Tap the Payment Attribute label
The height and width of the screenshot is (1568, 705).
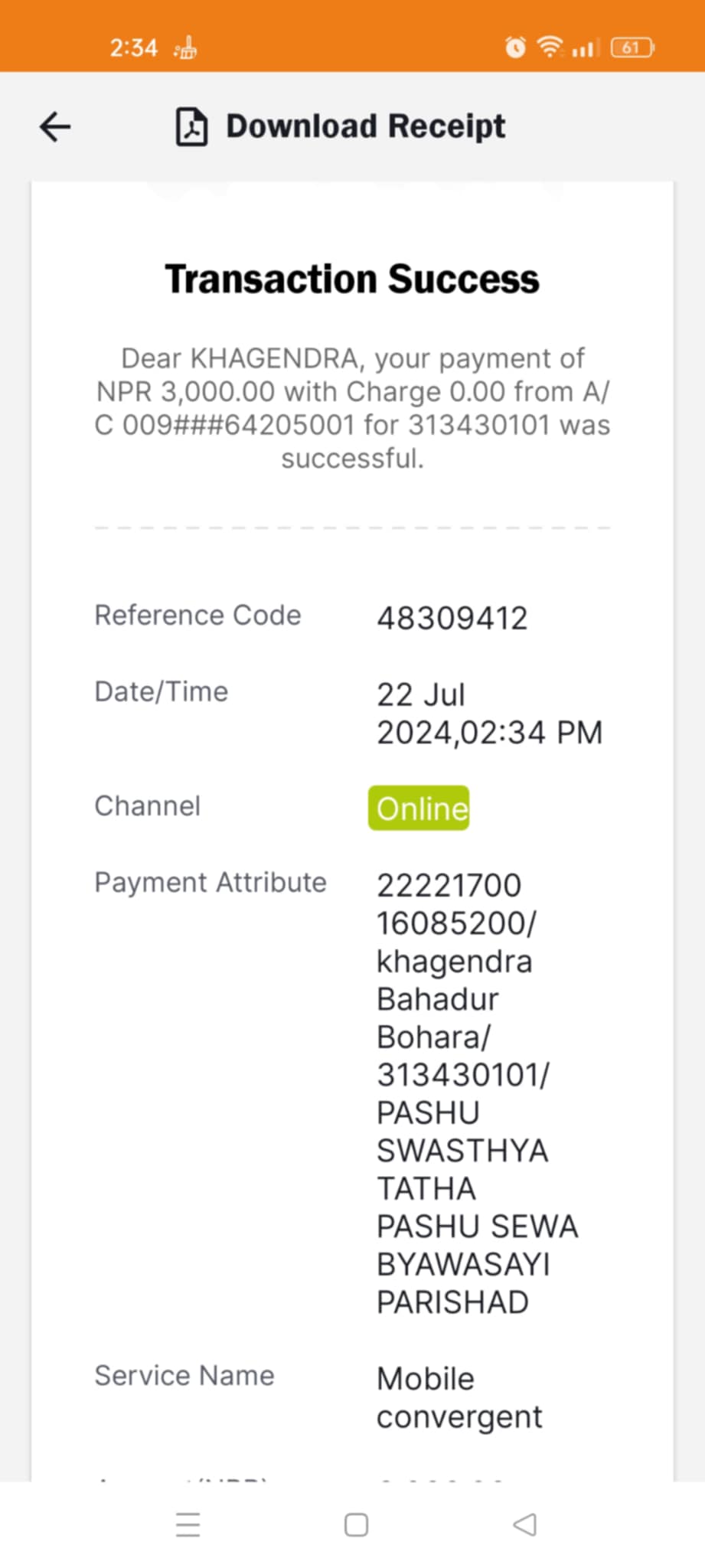[x=211, y=883]
